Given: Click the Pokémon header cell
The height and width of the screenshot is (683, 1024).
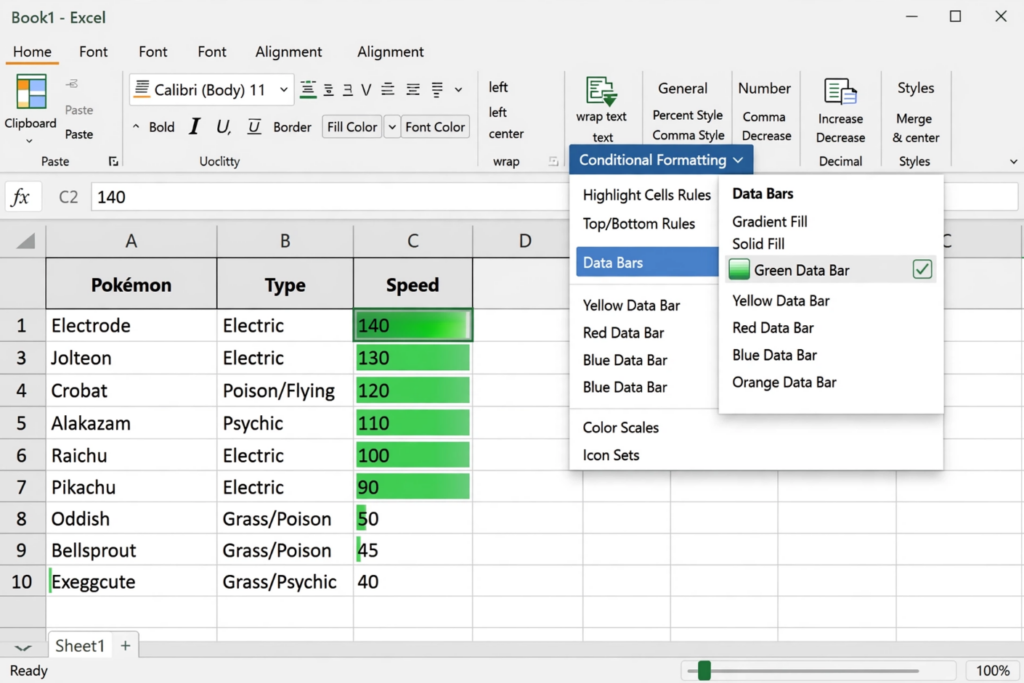Looking at the screenshot, I should 131,284.
